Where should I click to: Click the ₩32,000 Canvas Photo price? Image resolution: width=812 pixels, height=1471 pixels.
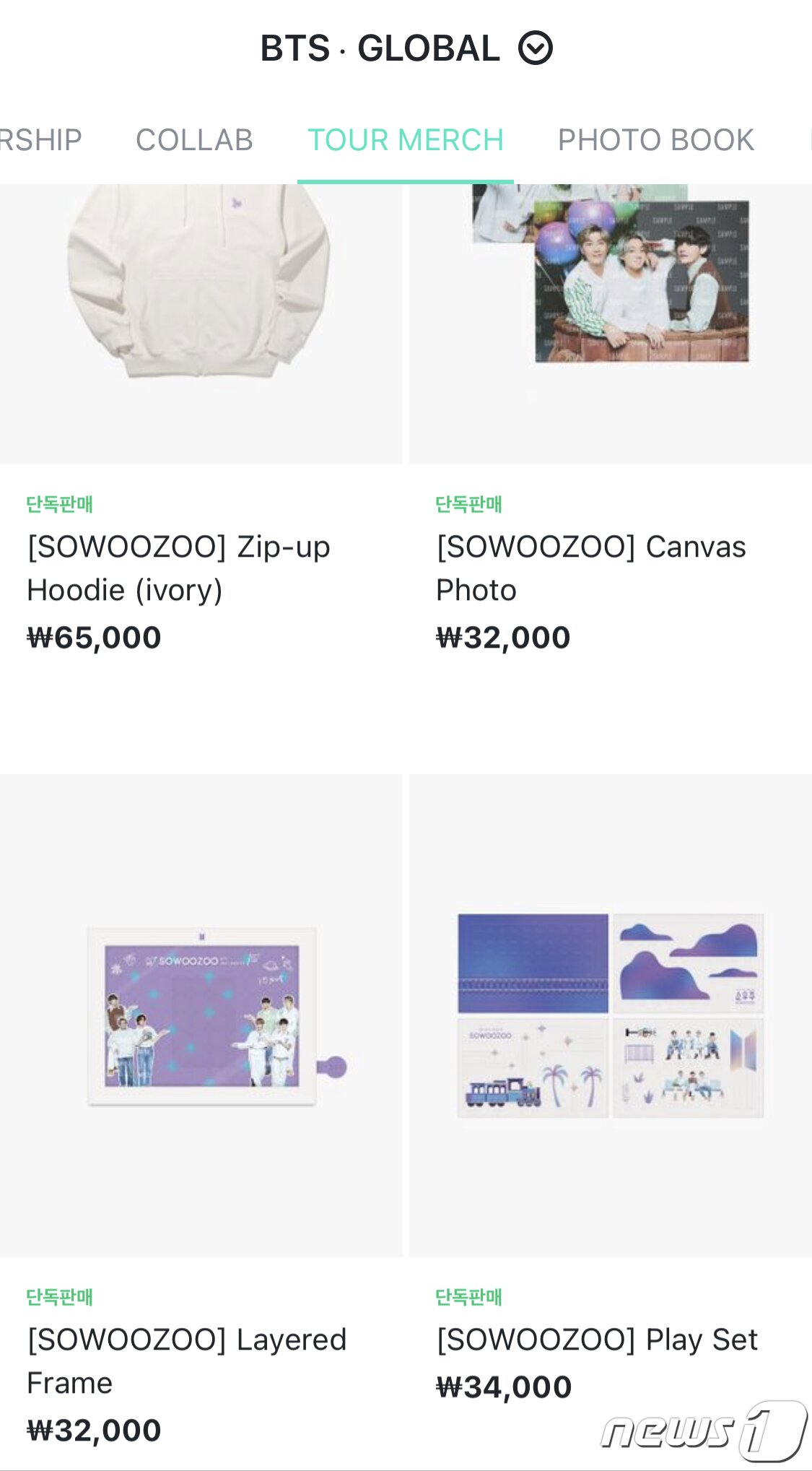(503, 638)
